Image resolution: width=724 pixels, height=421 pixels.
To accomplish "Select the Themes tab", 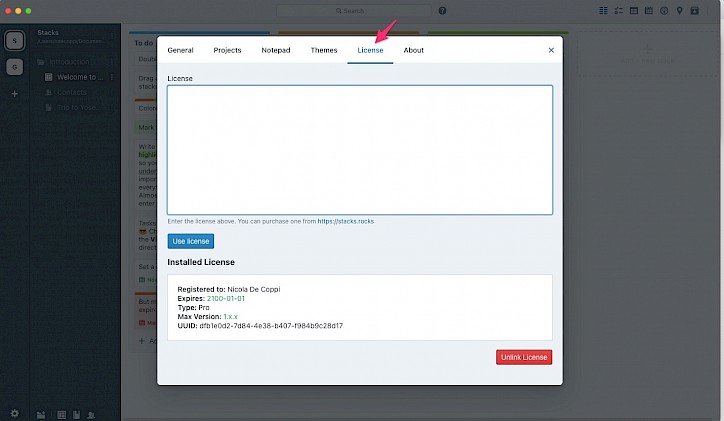I will click(x=324, y=50).
